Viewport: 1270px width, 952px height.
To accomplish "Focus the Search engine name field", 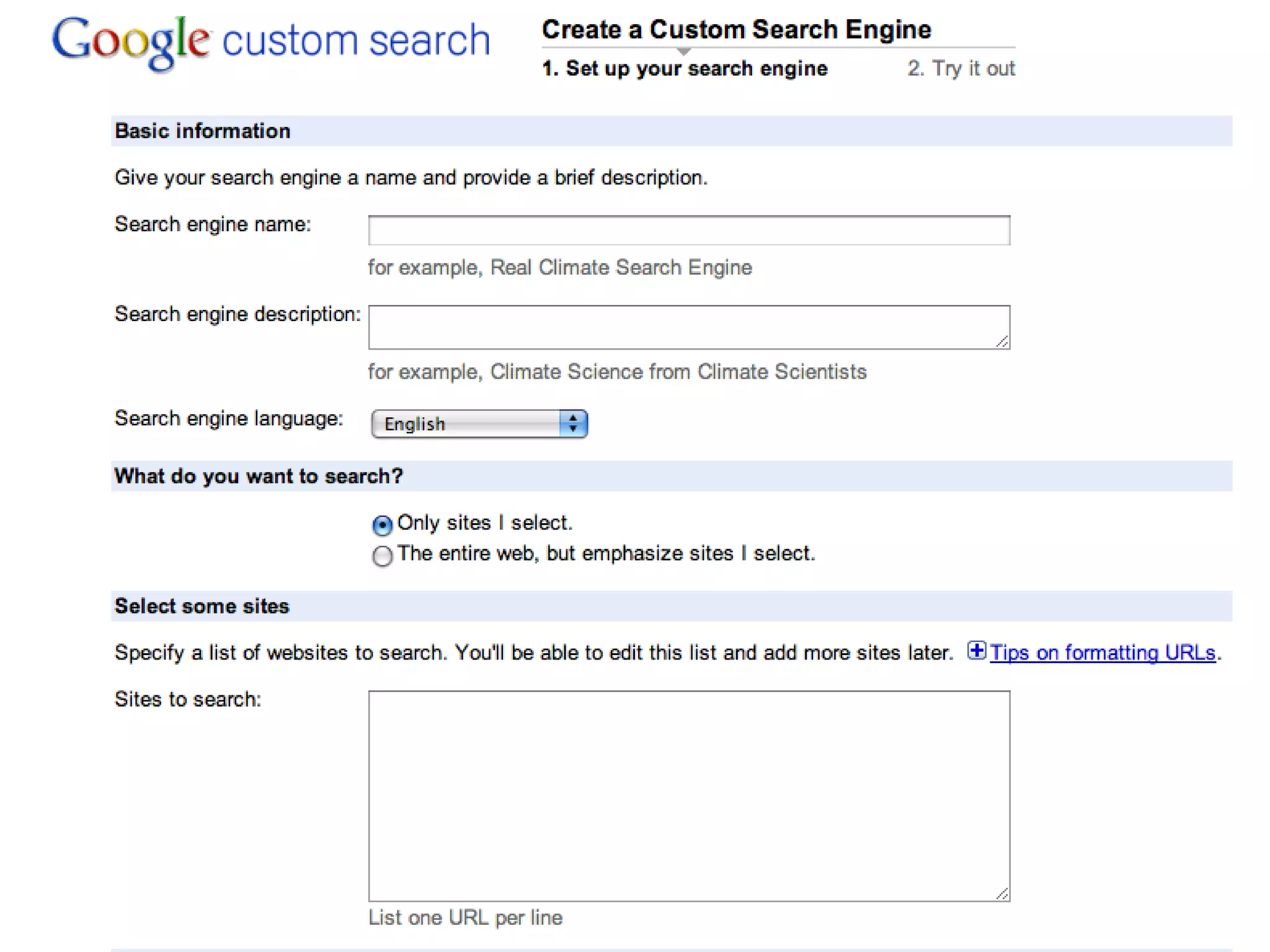I will tap(688, 231).
